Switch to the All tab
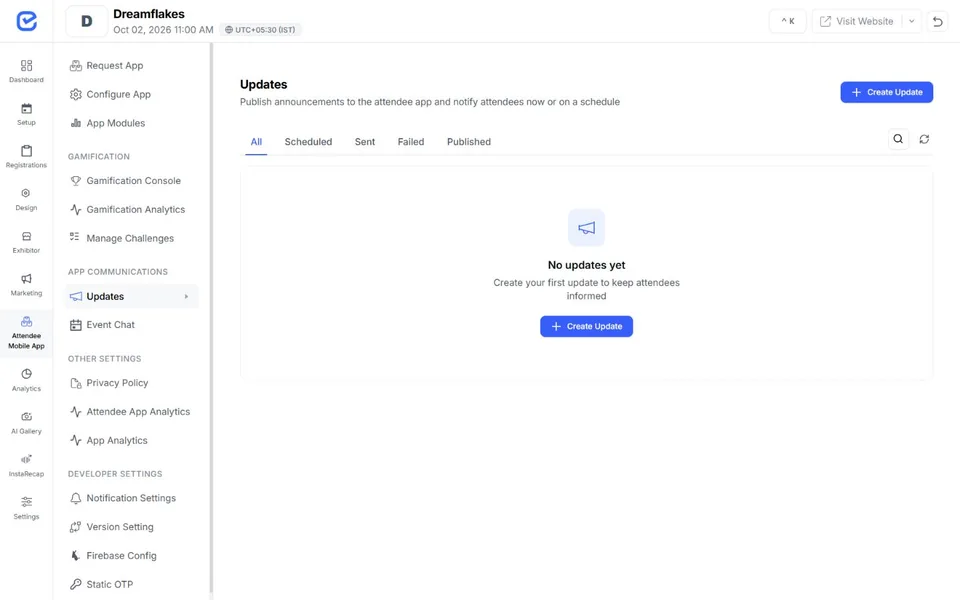This screenshot has width=960, height=600. [x=256, y=142]
